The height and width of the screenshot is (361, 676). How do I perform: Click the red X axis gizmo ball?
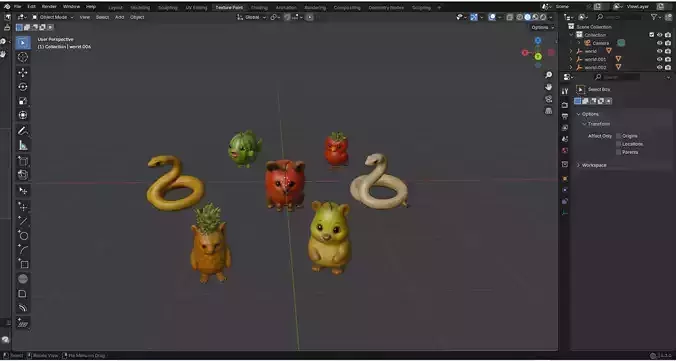click(x=525, y=53)
